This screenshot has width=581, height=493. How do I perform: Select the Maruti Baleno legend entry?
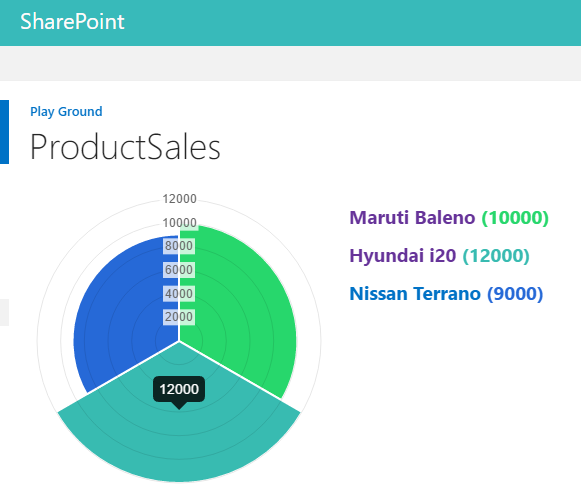click(x=449, y=217)
